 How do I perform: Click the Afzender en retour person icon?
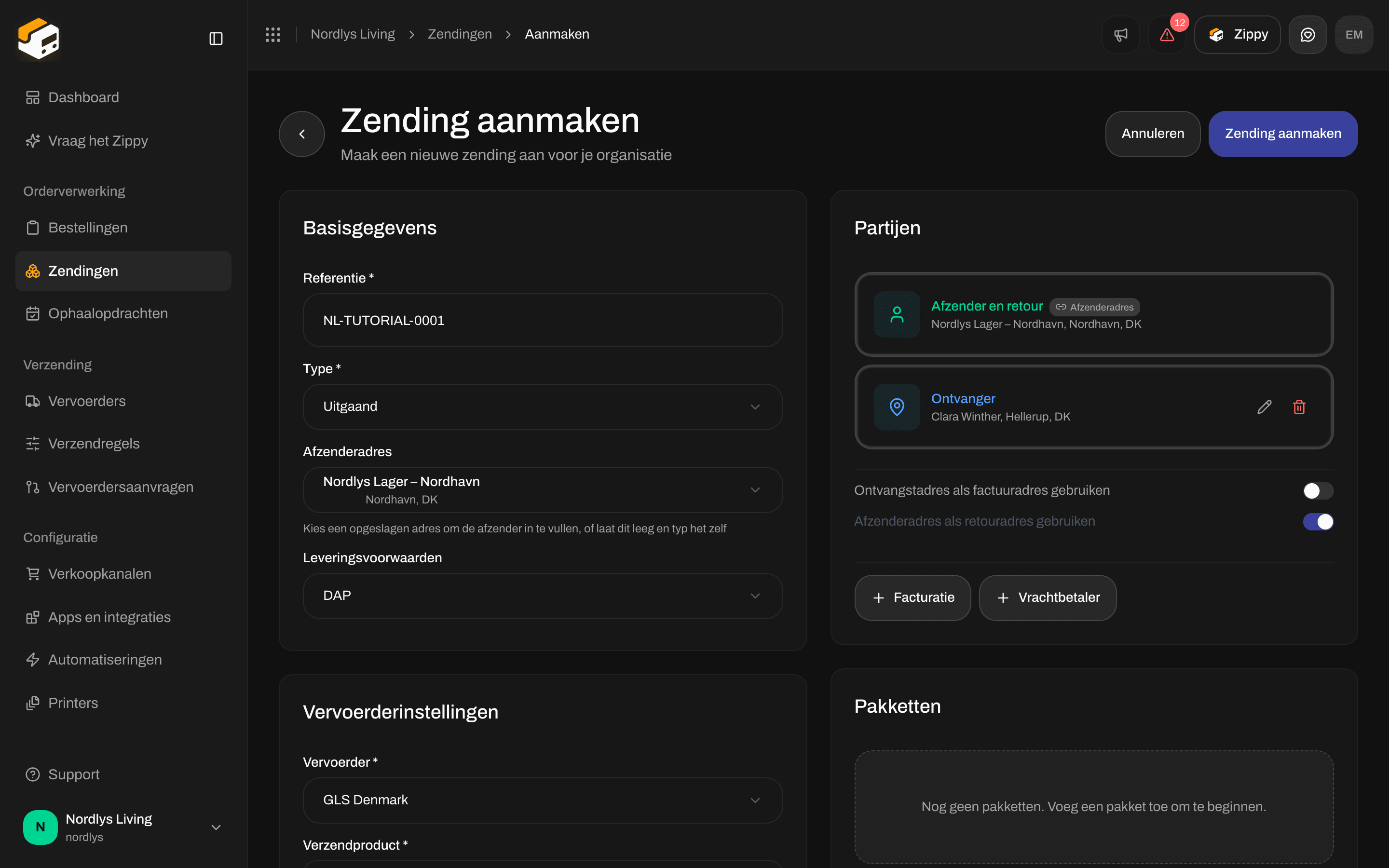point(897,314)
